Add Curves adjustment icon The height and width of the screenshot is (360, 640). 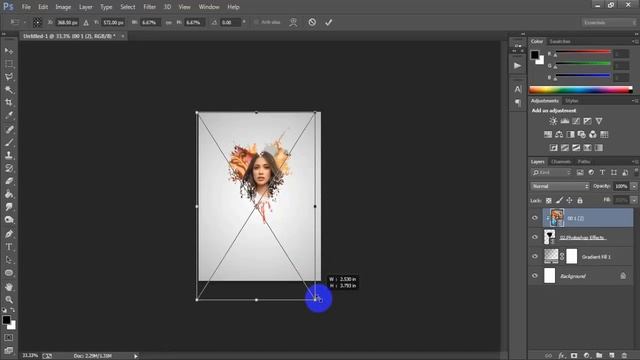tap(576, 121)
